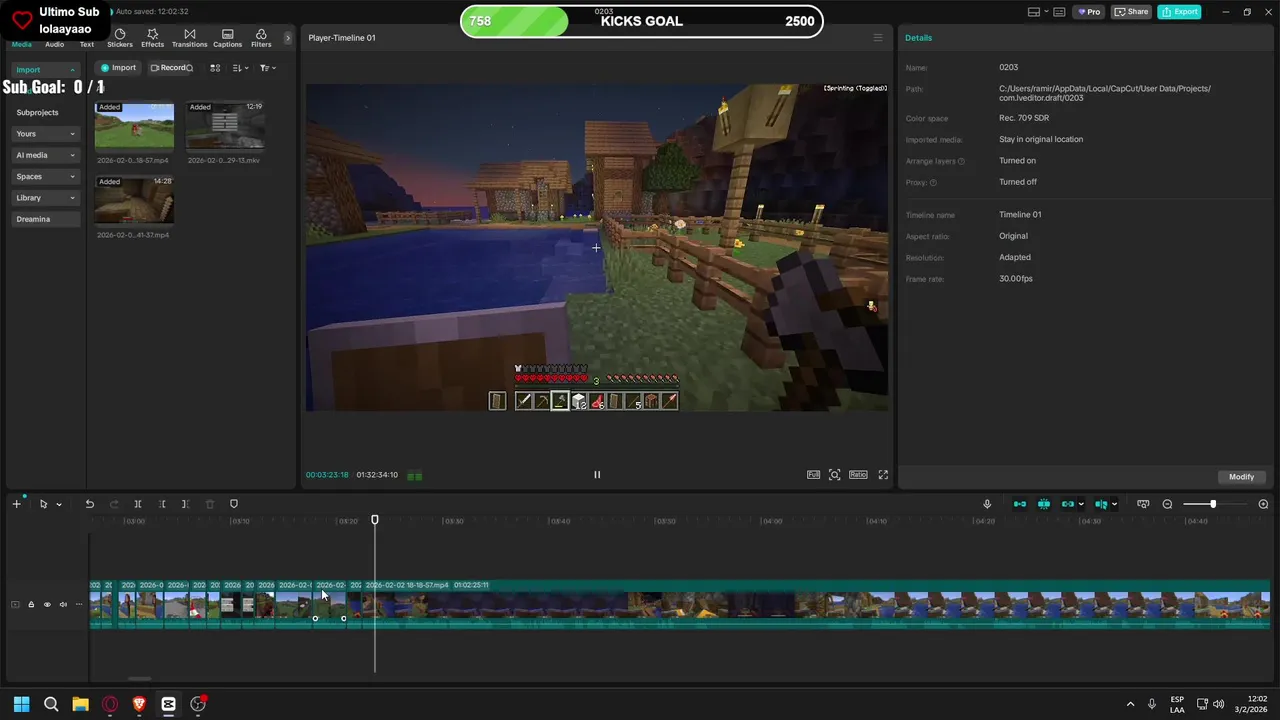
Task: Switch to the Audio tab
Action: [54, 44]
